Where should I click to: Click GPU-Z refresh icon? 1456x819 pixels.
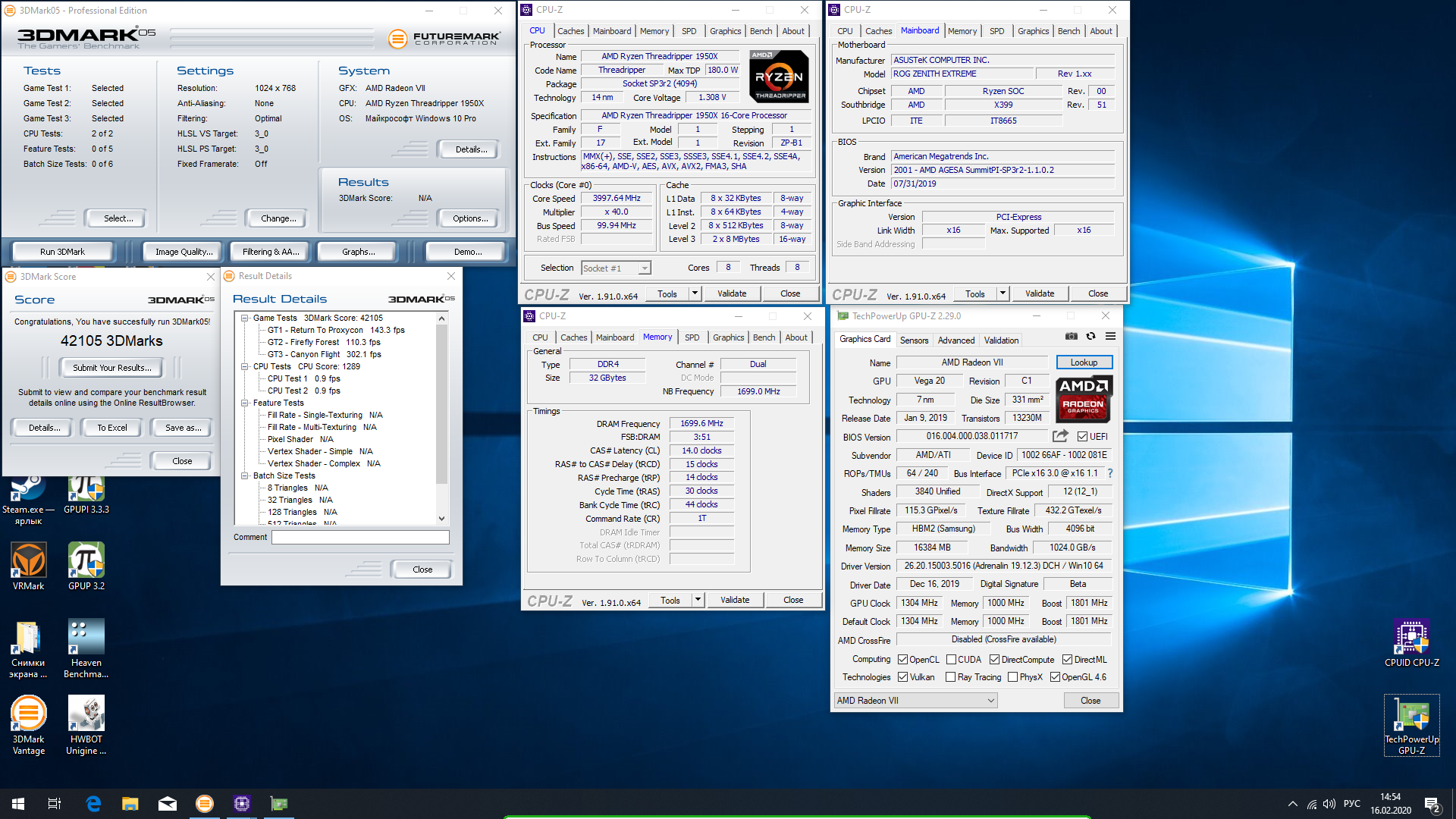click(x=1090, y=337)
